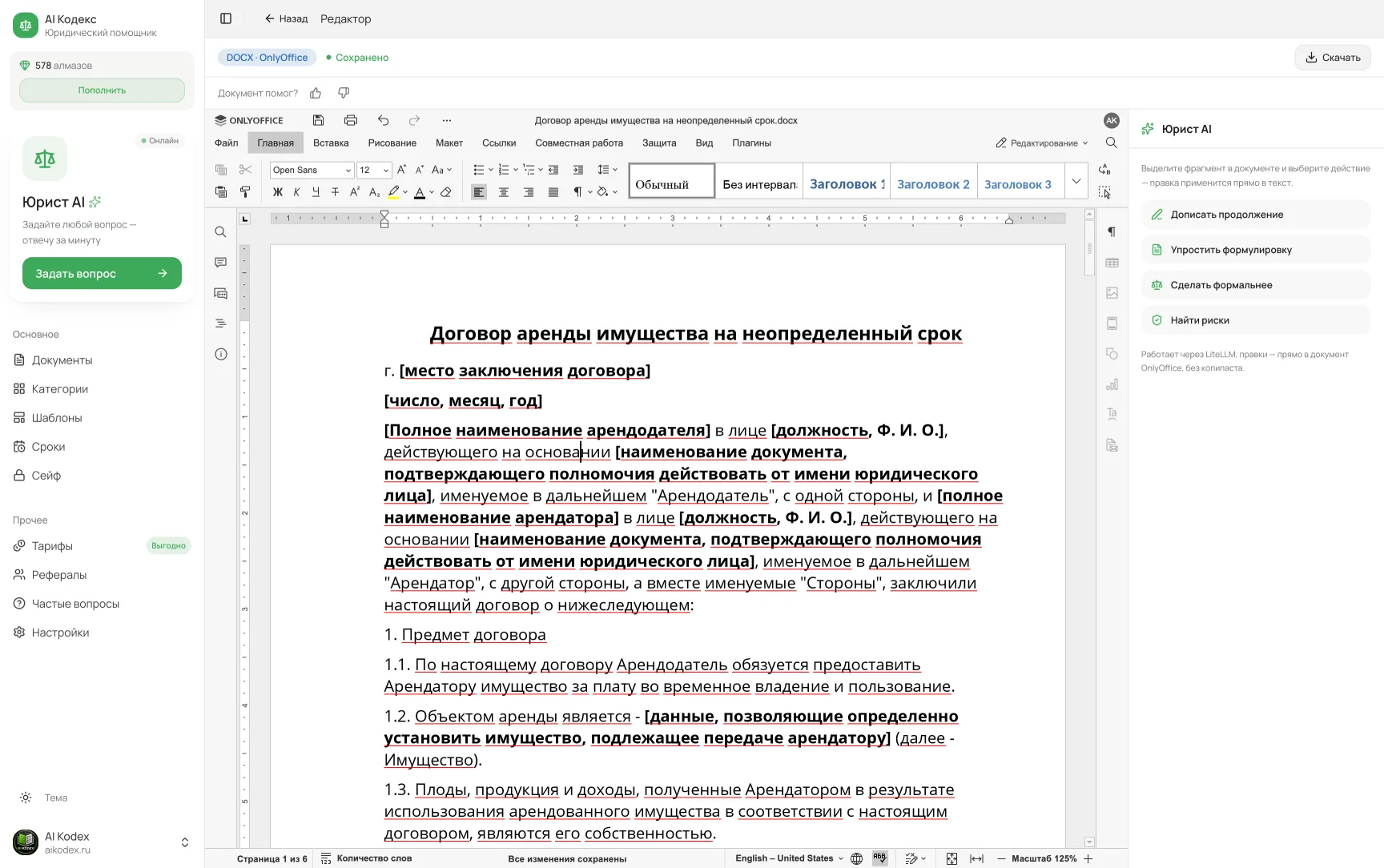
Task: Click the Скачать download button
Action: (x=1333, y=57)
